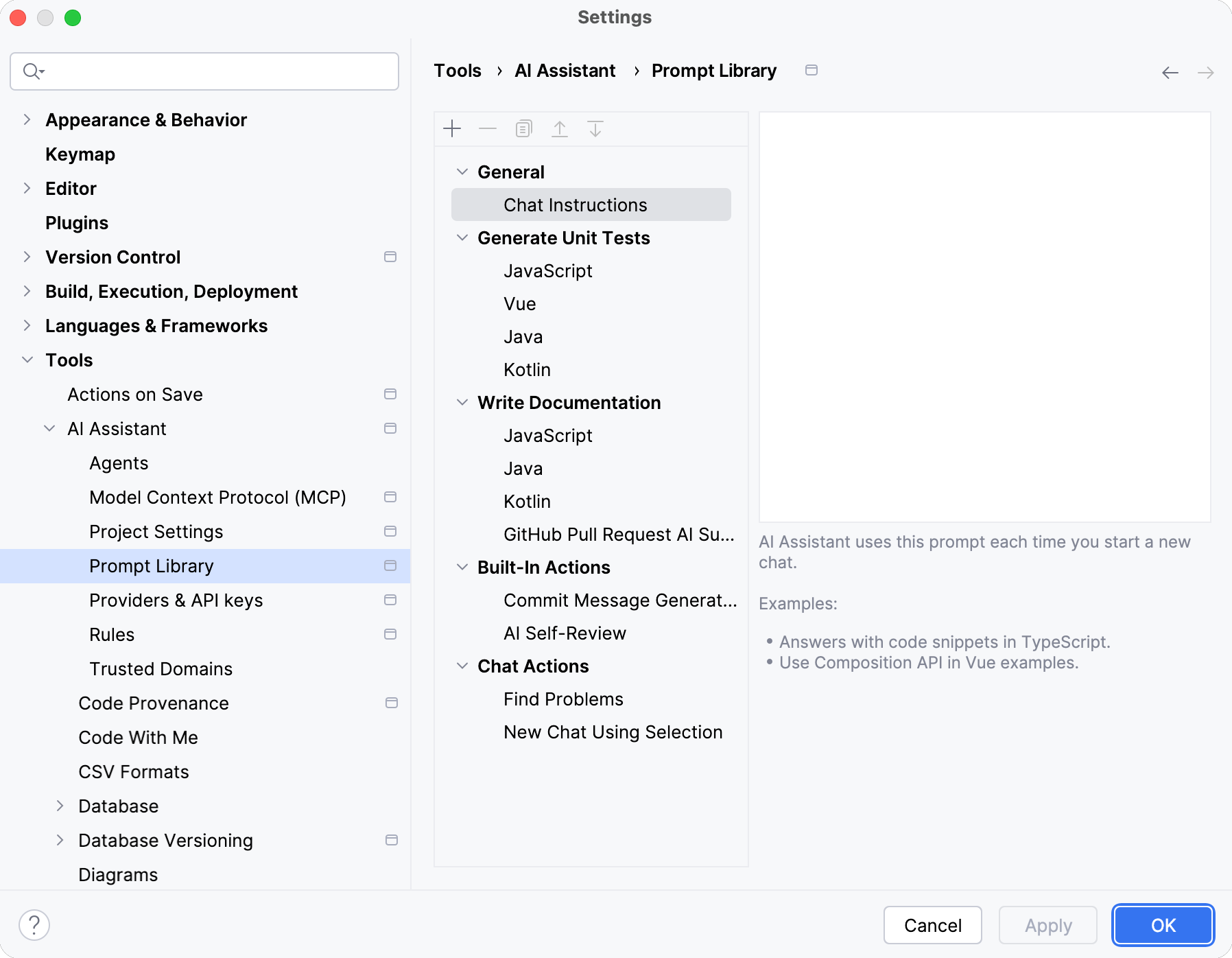This screenshot has width=1232, height=958.
Task: Collapse the Generate Unit Tests group
Action: [x=463, y=238]
